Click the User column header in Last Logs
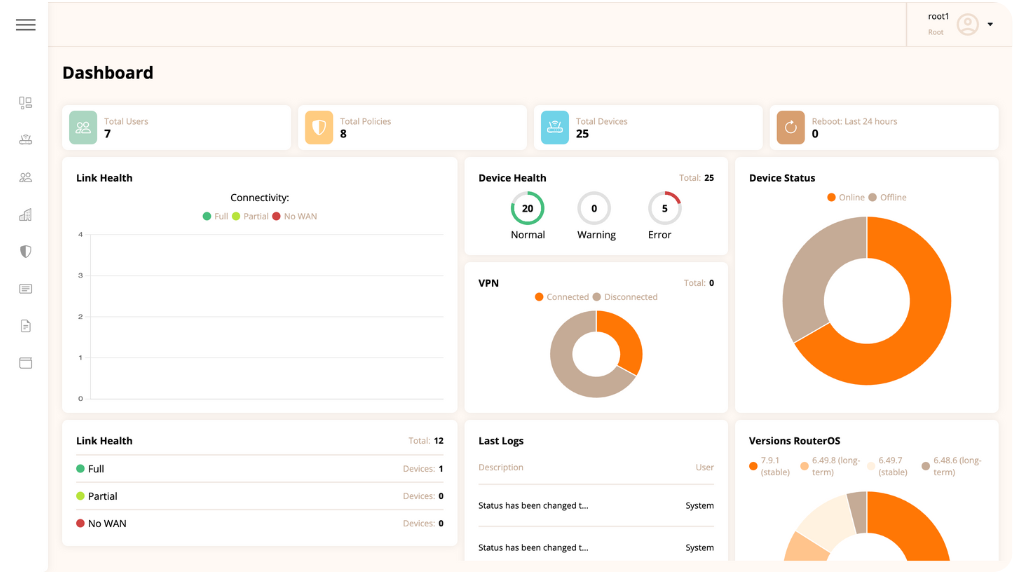This screenshot has width=1016, height=576. point(704,467)
